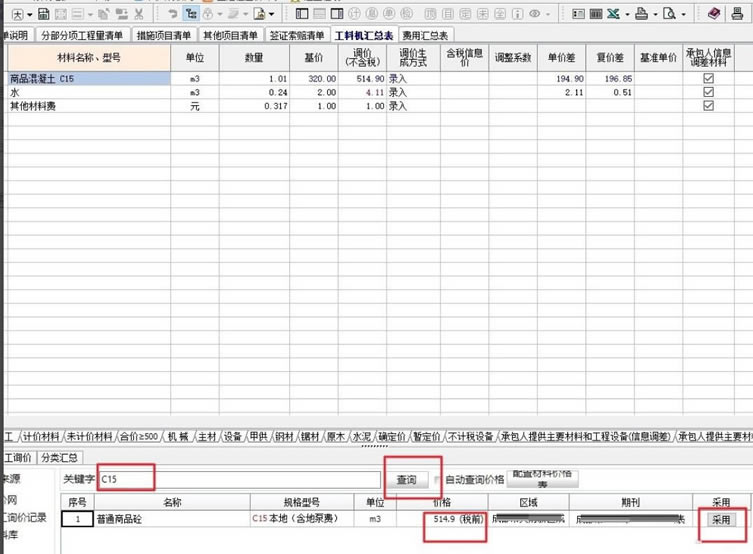
Task: Switch to 签证索赔清单 tab
Action: tap(297, 35)
